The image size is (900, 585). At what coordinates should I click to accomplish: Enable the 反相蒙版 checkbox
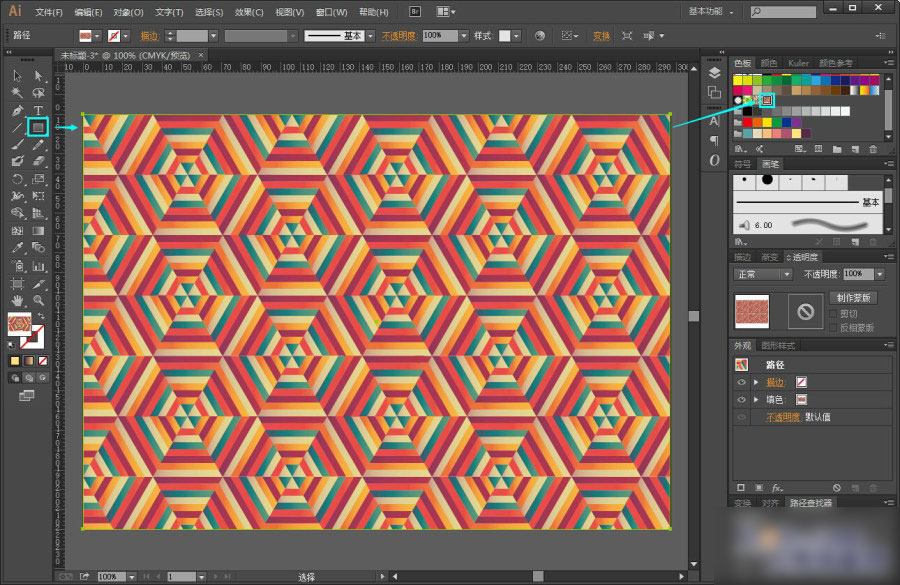click(834, 327)
